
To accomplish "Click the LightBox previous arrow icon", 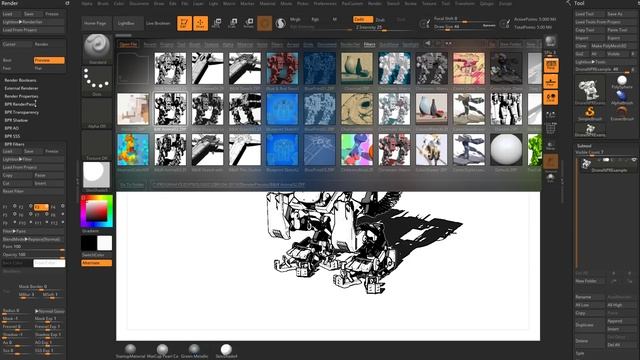I will 427,43.
